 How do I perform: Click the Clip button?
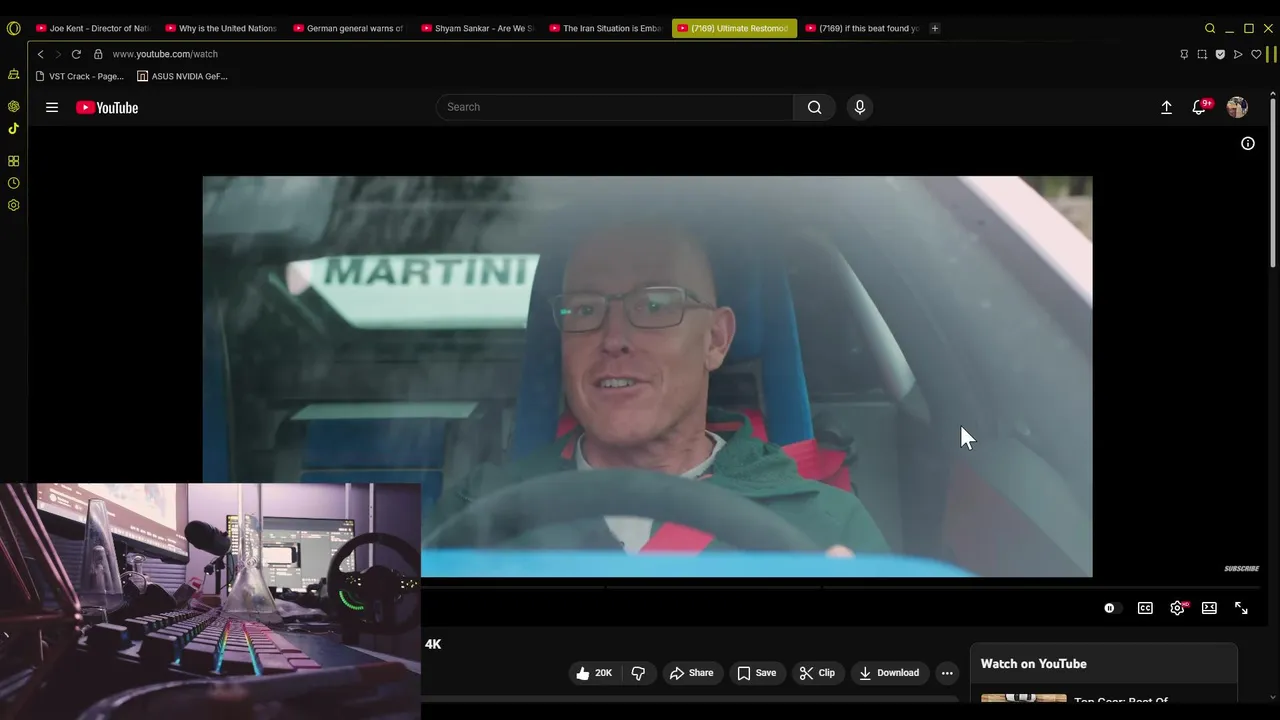pos(817,673)
